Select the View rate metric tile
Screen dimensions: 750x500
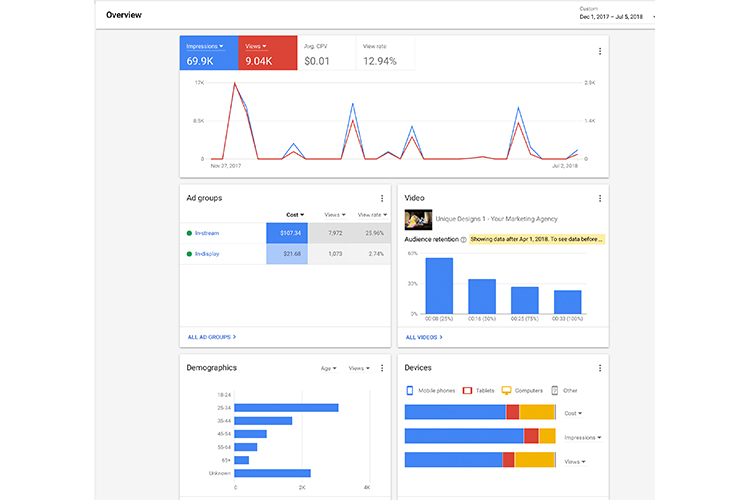pyautogui.click(x=386, y=53)
